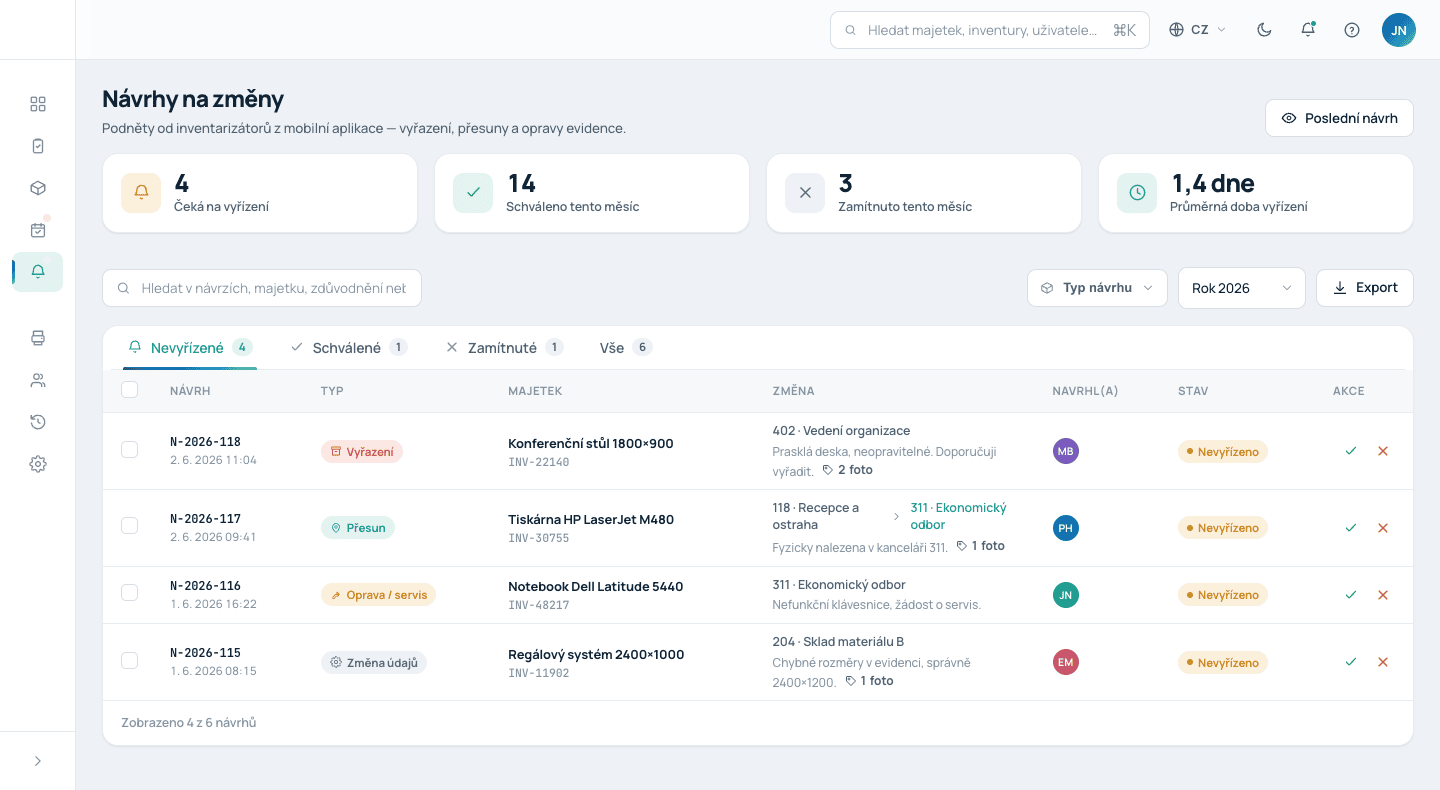
Task: Open the settings gear in sidebar
Action: pyautogui.click(x=38, y=464)
